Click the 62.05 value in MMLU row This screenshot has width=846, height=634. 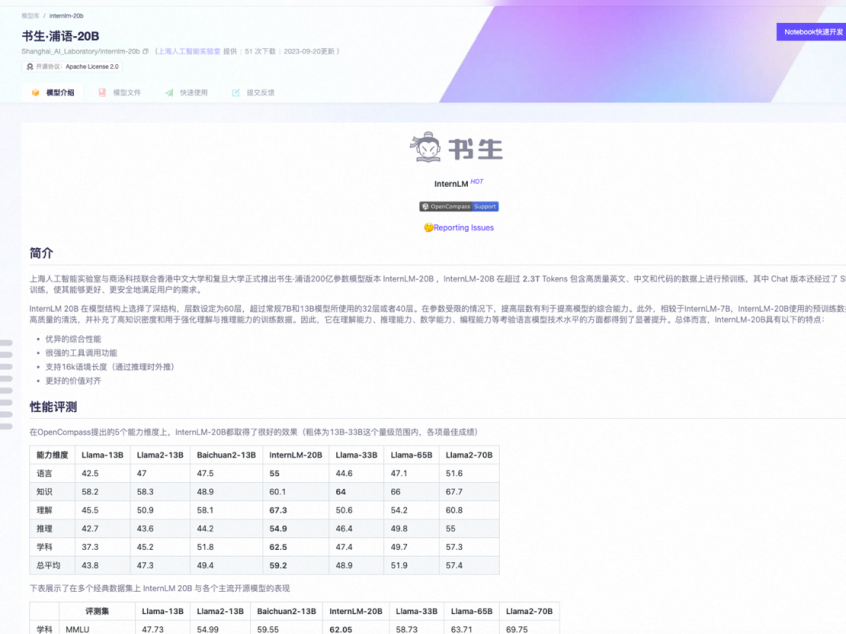pyautogui.click(x=340, y=630)
